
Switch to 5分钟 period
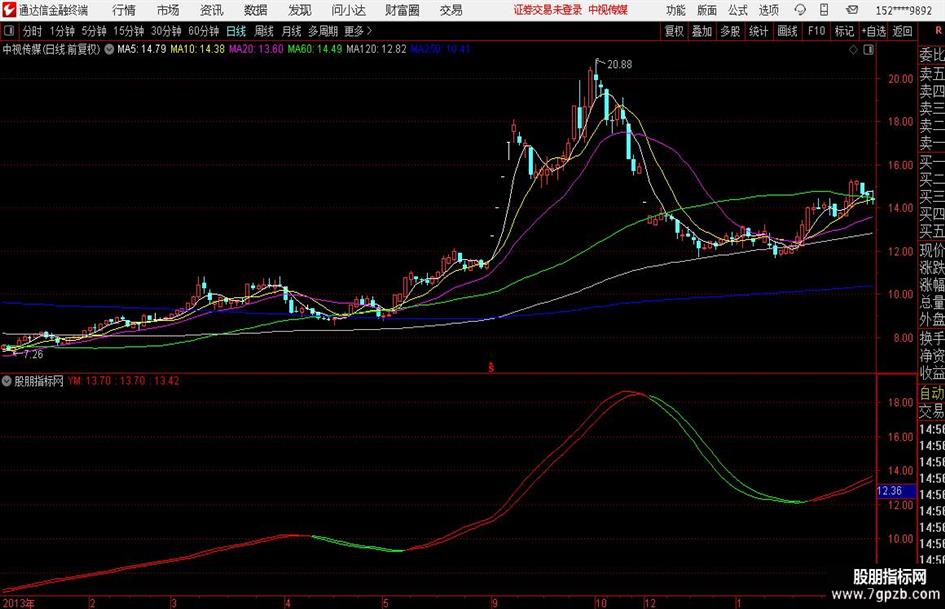(94, 31)
